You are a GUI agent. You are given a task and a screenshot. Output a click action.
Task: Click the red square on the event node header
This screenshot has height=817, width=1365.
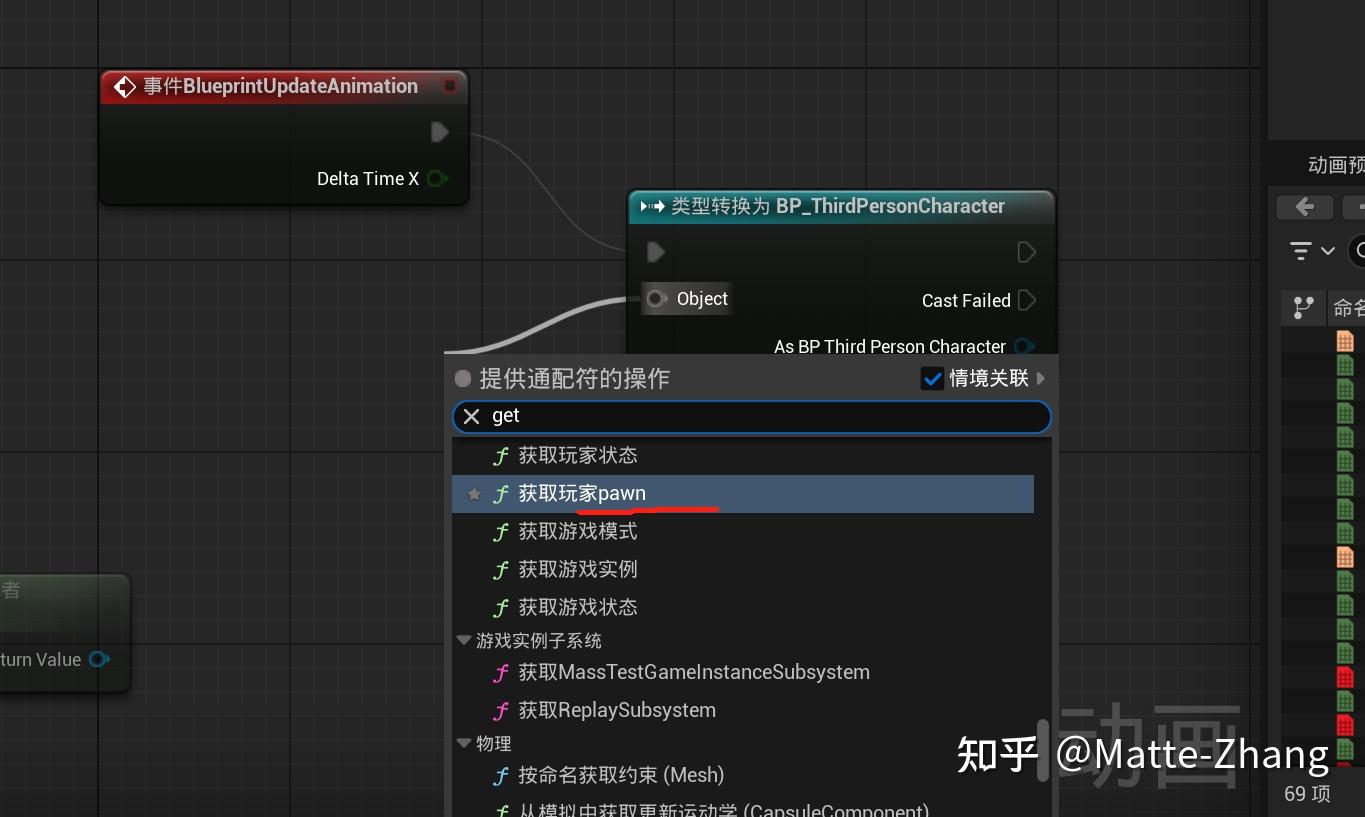[449, 86]
